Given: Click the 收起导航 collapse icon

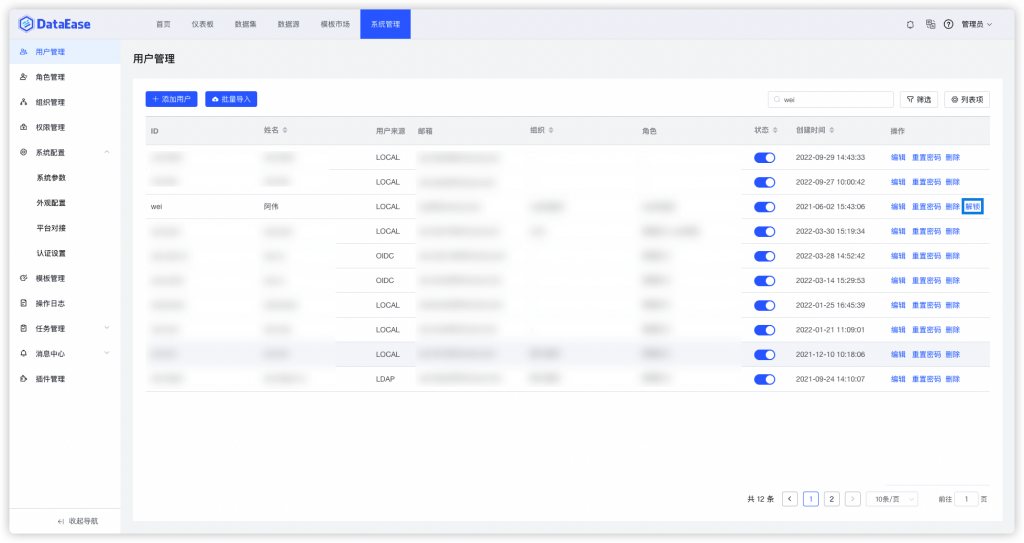Looking at the screenshot, I should click(61, 521).
